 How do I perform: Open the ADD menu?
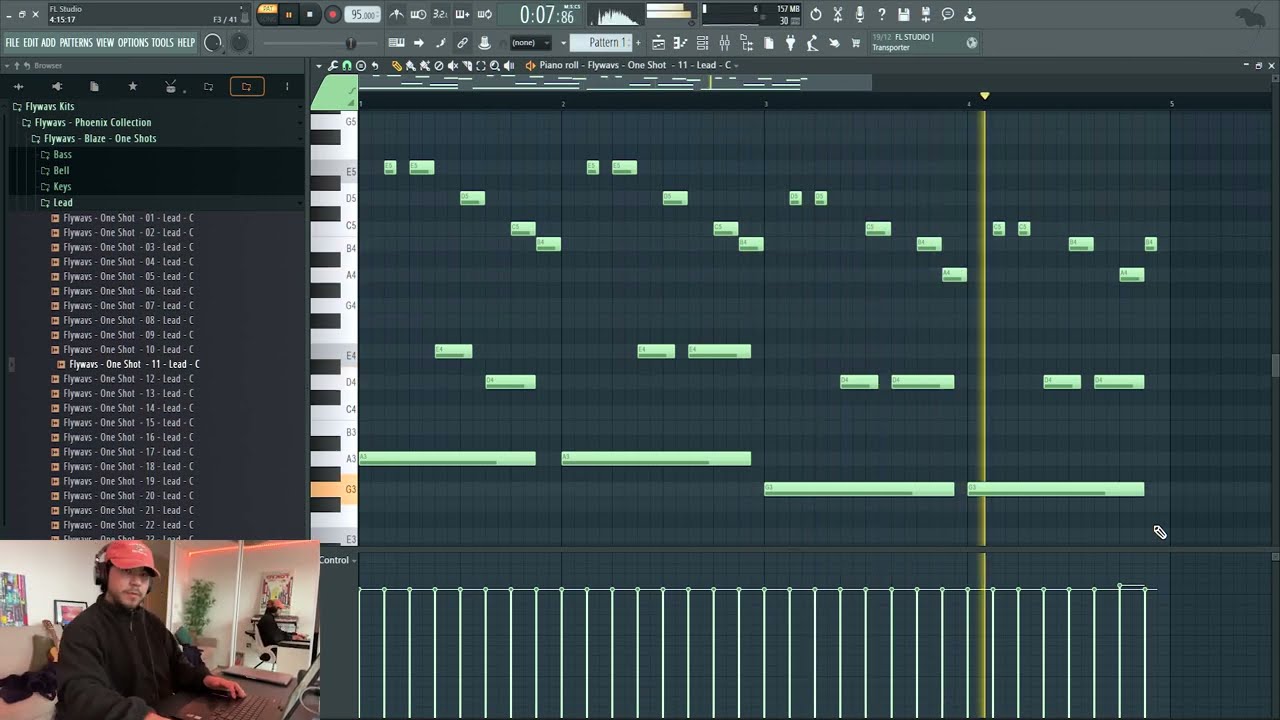pyautogui.click(x=48, y=43)
